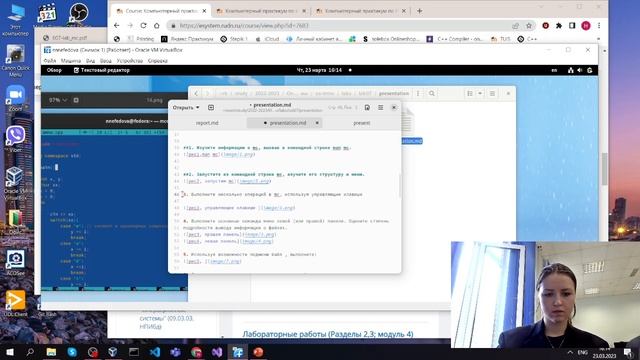Open the GNOME power icon
This screenshot has height=360, width=640.
pyautogui.click(x=589, y=70)
